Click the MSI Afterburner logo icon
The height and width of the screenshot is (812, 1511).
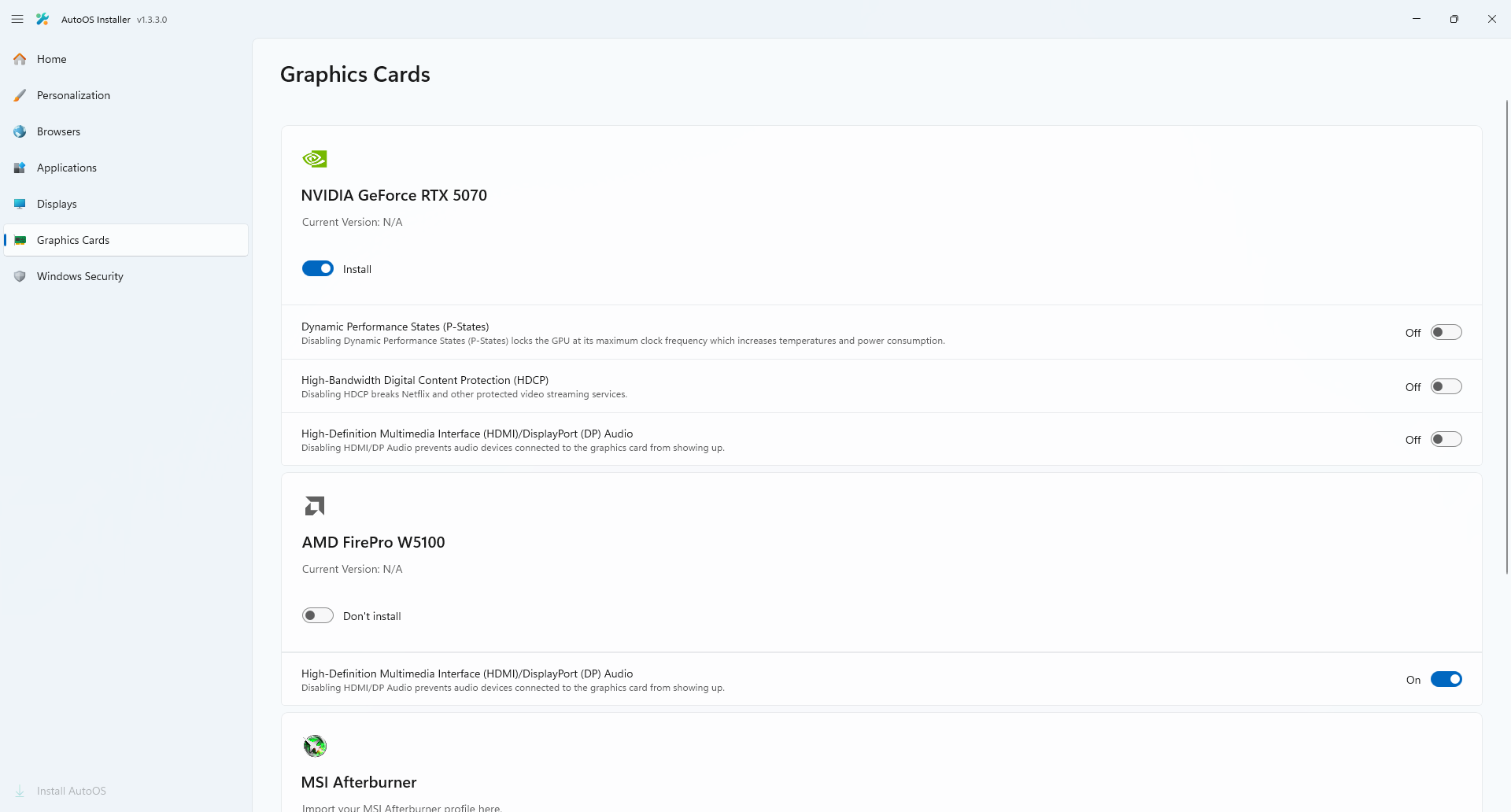pos(315,745)
